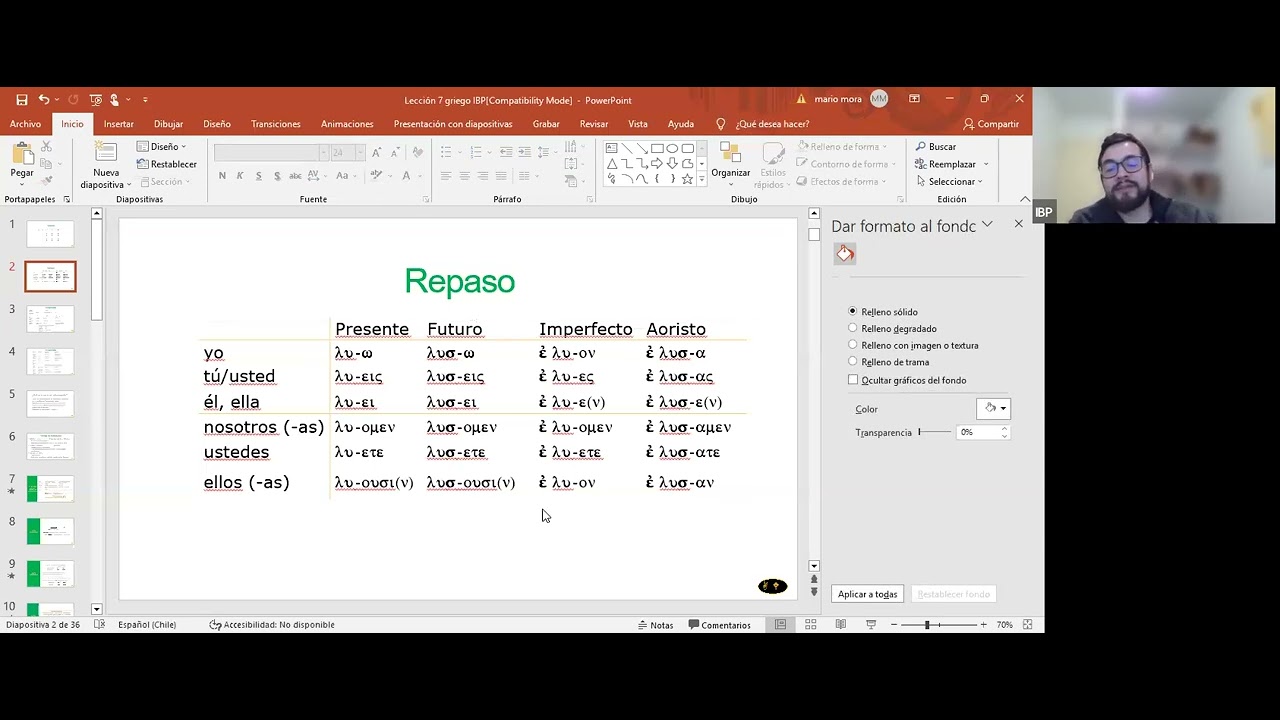Center align paragraph text icon
Screen dimensions: 1280x720
click(x=464, y=176)
